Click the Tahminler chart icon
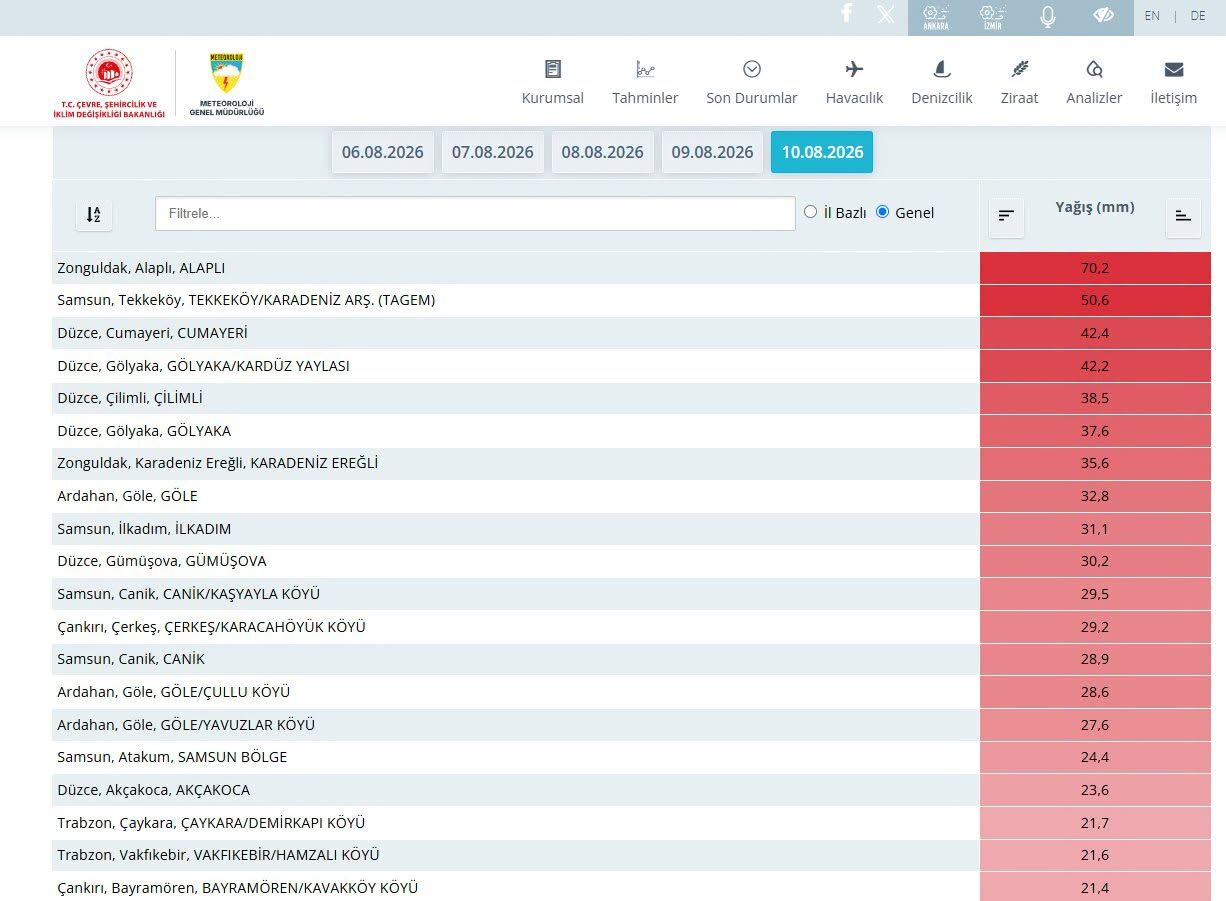Screen dimensions: 1226x901 pos(645,69)
